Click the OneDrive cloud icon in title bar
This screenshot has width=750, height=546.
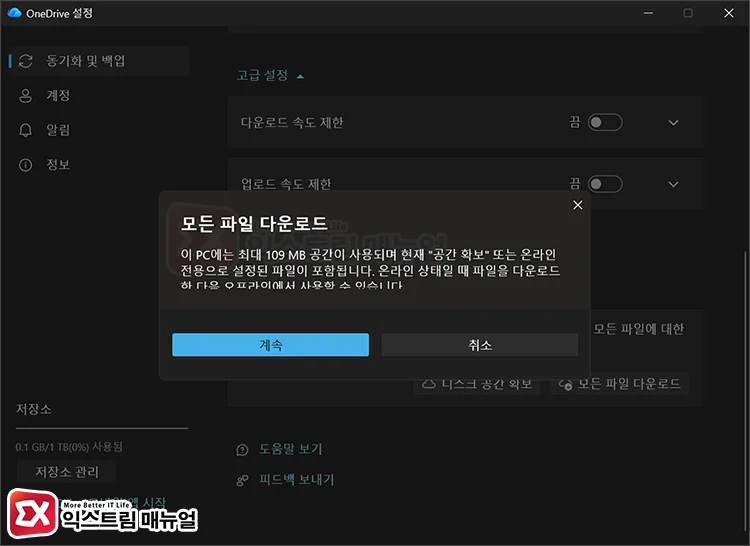coord(14,13)
